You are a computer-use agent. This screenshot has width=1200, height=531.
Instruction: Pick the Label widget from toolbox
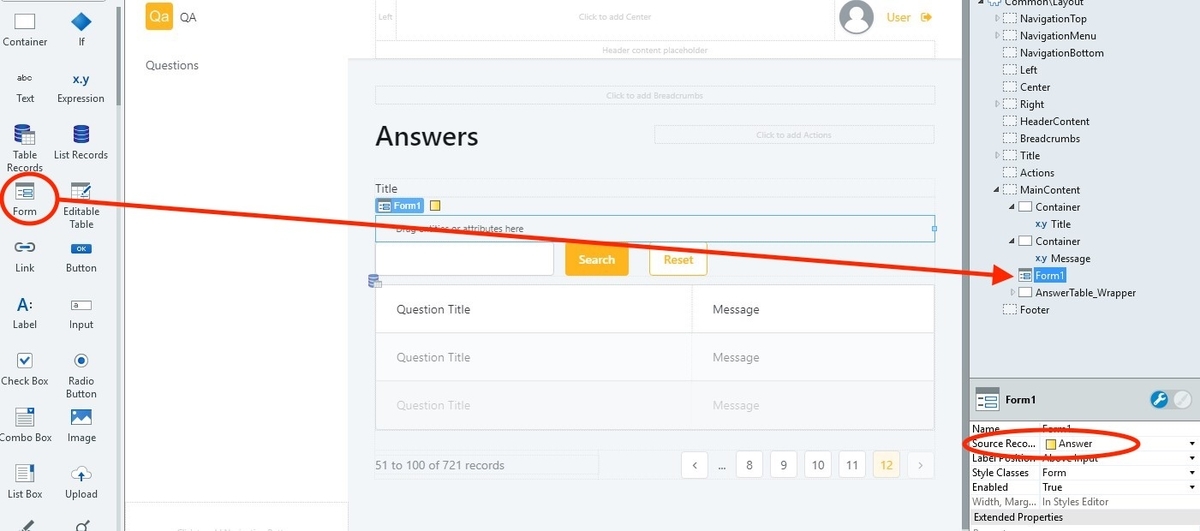pos(25,312)
